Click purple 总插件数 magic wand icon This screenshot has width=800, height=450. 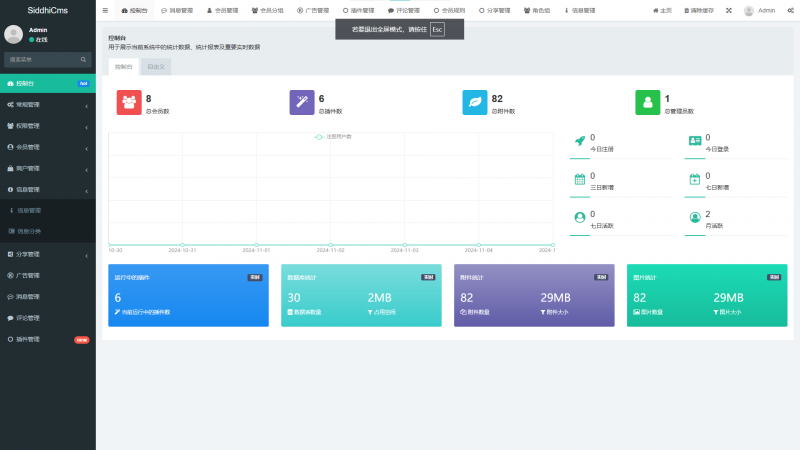302,103
